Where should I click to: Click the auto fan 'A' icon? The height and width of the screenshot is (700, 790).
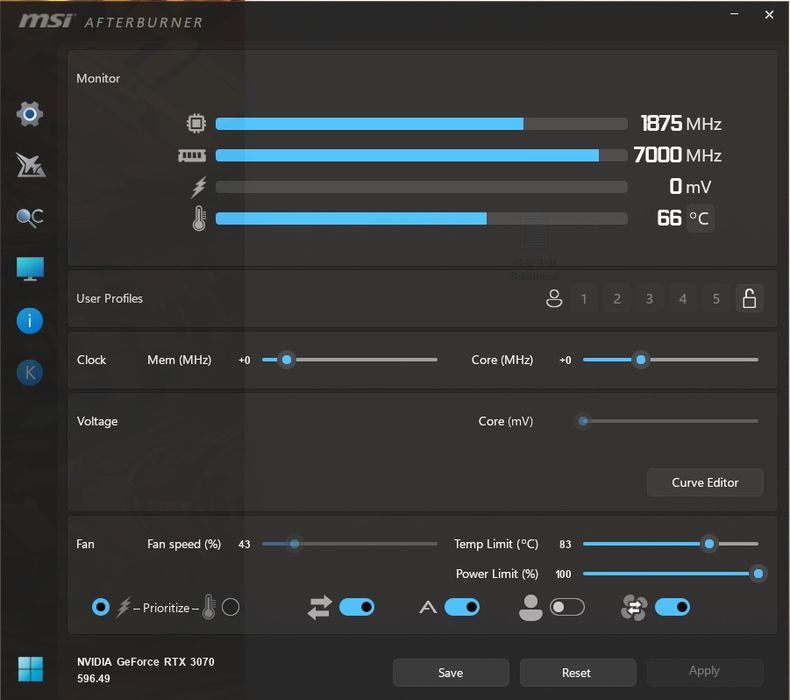click(428, 607)
